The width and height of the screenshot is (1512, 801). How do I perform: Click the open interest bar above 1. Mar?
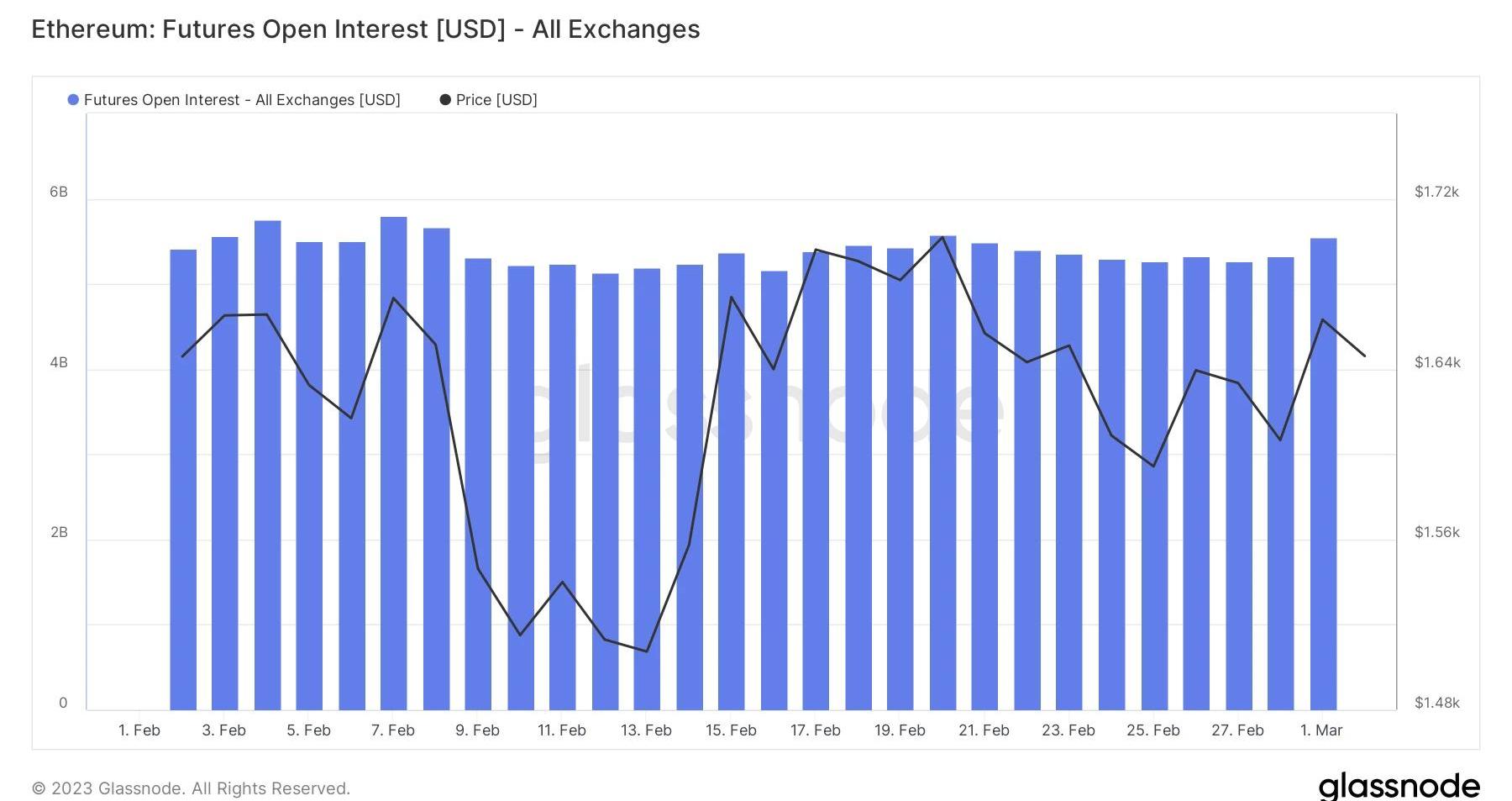point(1323,475)
